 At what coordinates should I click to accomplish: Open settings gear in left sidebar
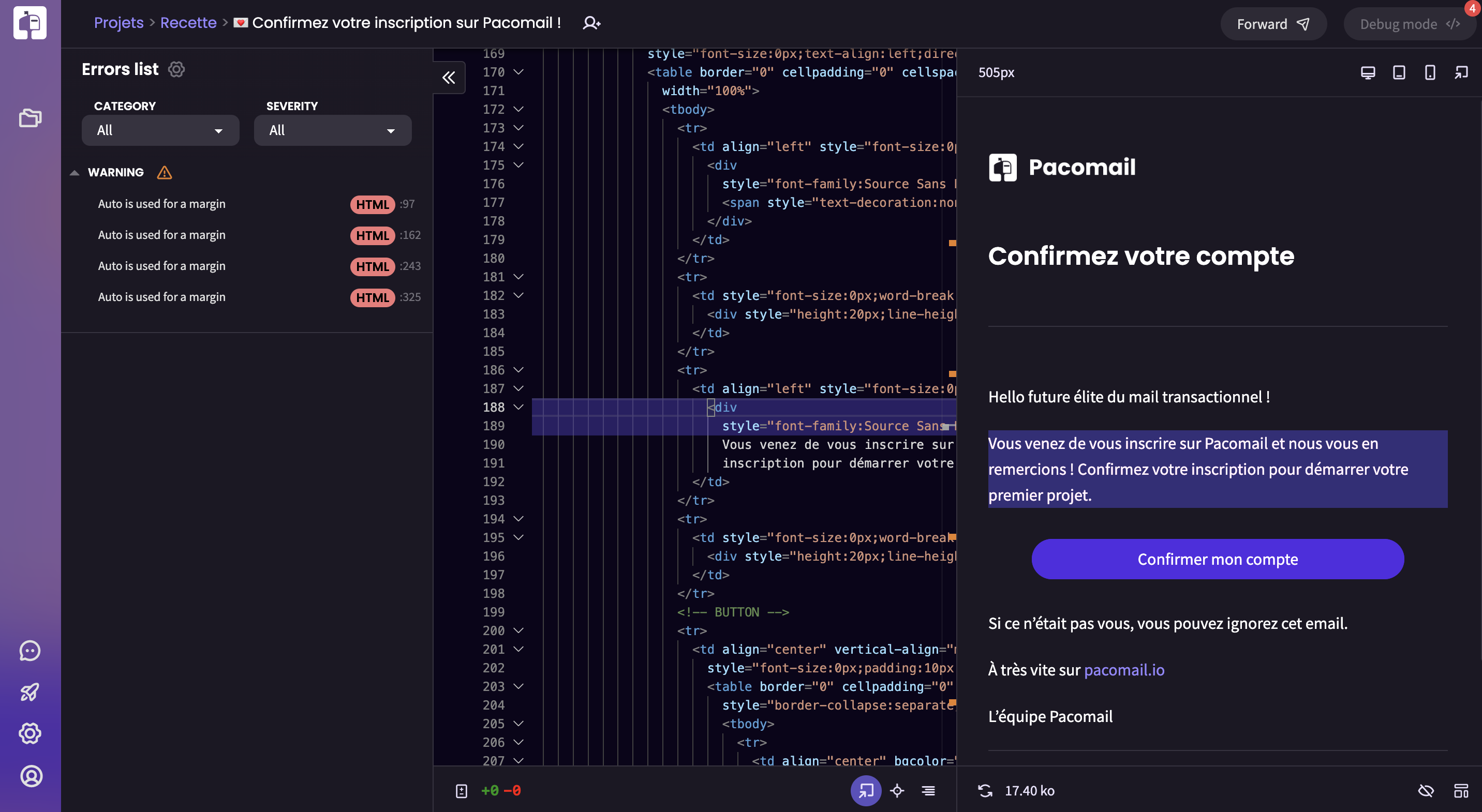[x=30, y=733]
